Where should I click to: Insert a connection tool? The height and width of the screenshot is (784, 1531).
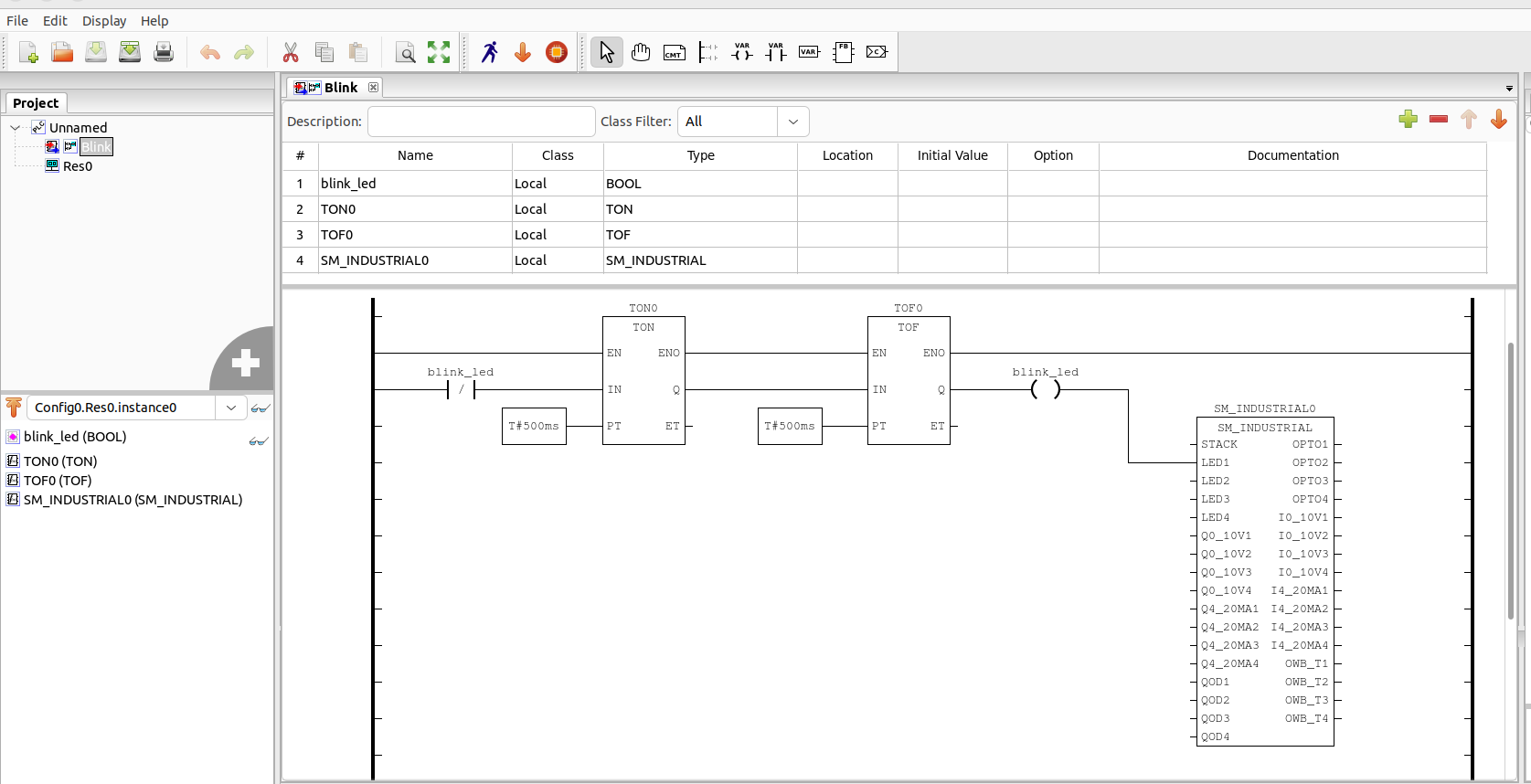coord(877,52)
